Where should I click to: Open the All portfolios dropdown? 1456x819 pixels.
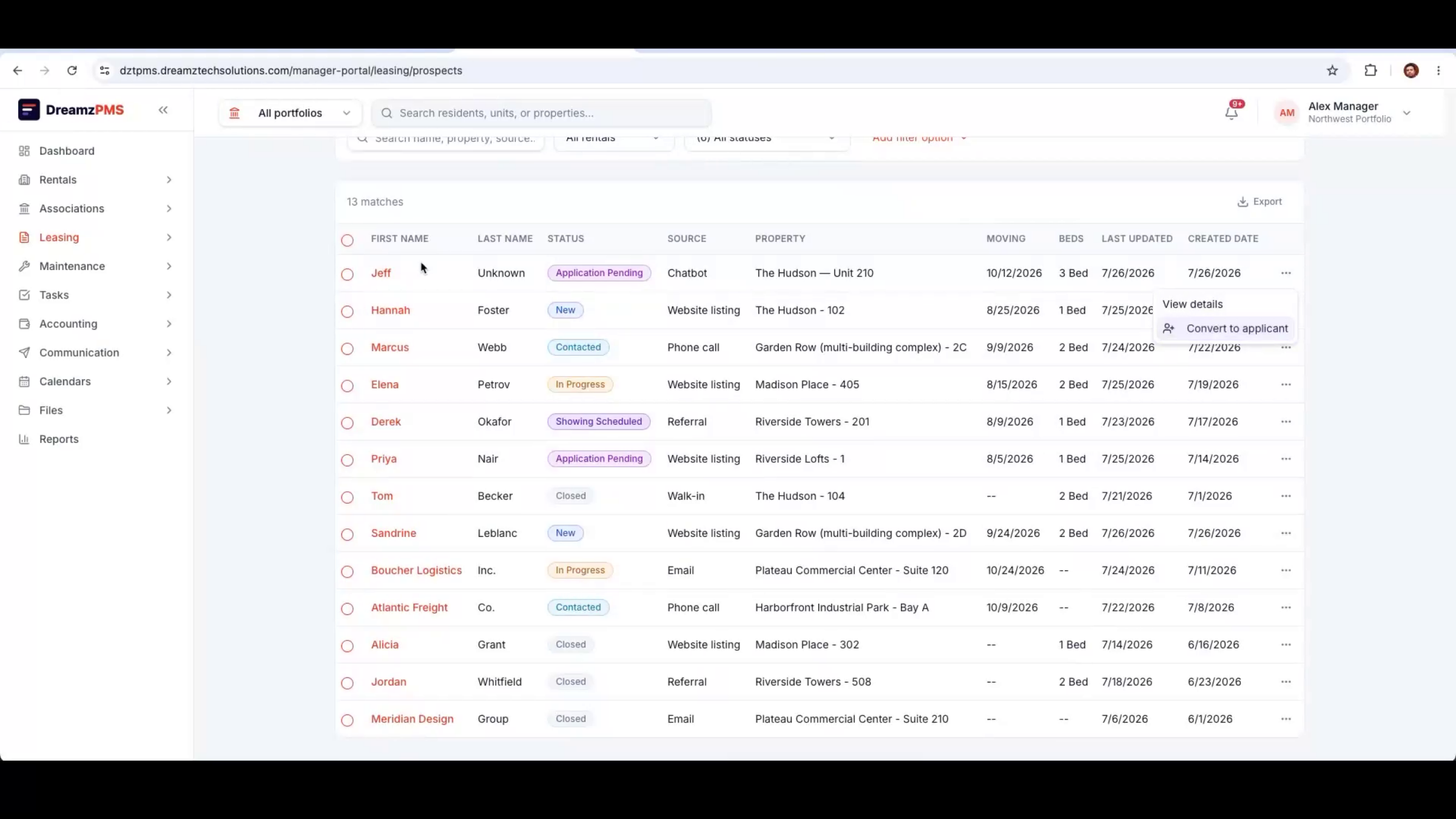click(291, 113)
